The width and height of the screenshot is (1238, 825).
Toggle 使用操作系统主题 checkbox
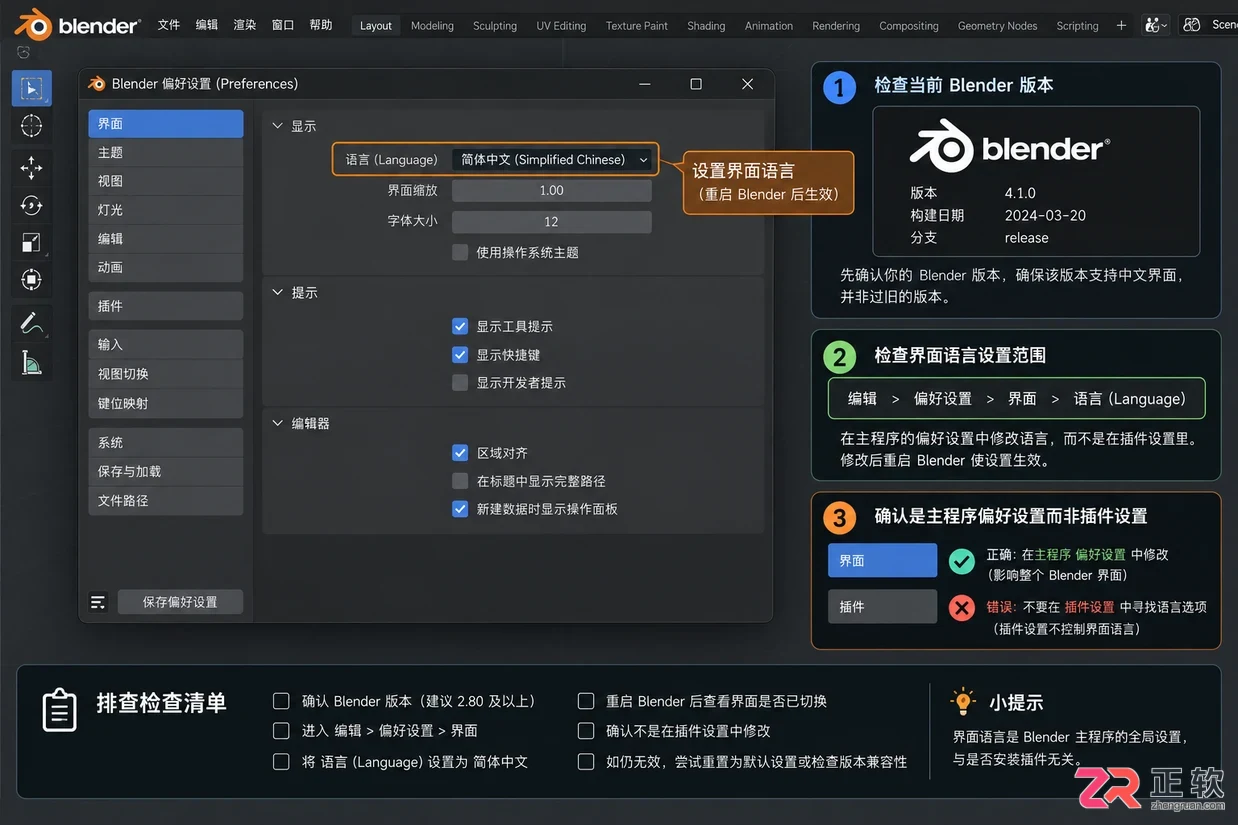point(460,252)
